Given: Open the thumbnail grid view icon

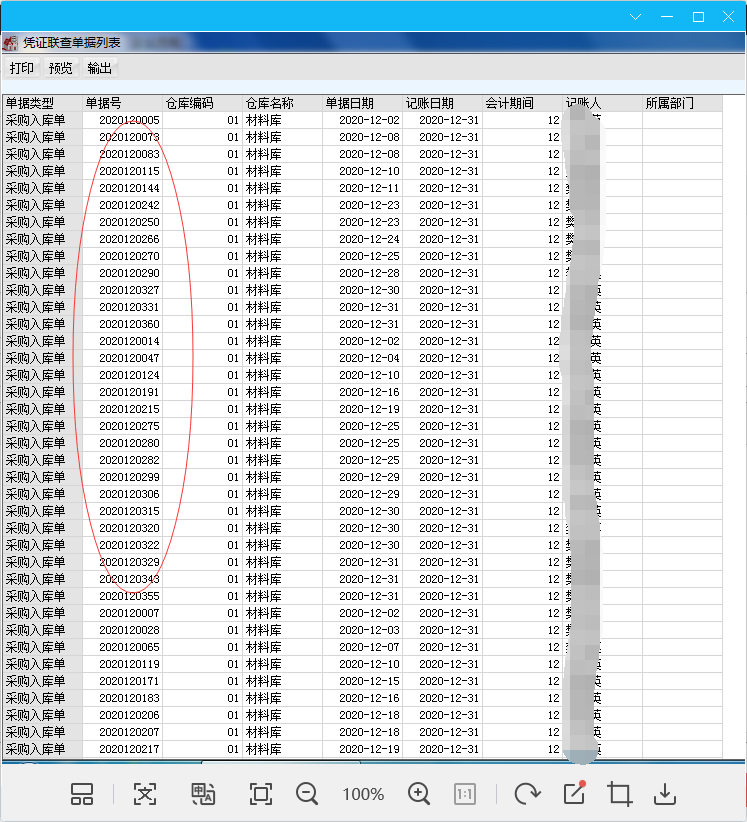Looking at the screenshot, I should pos(82,794).
